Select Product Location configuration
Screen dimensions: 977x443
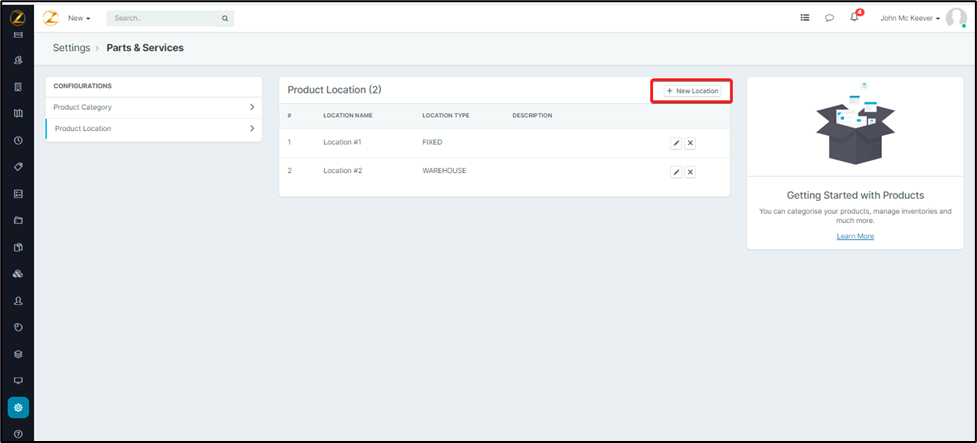point(83,128)
